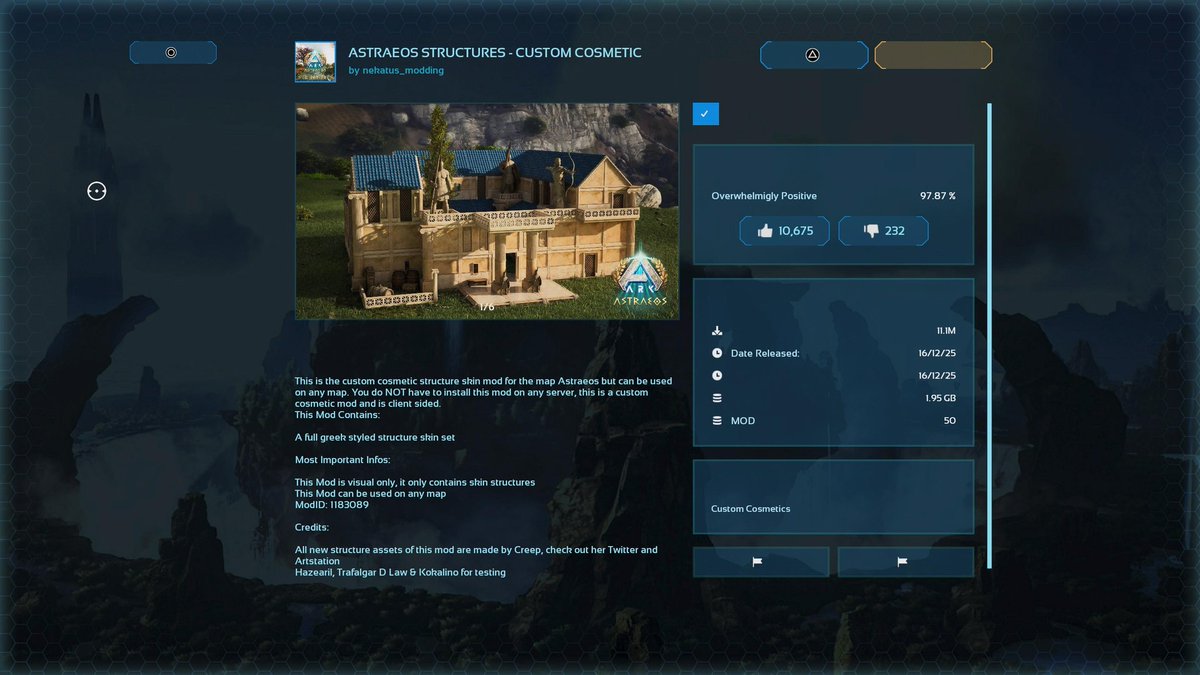
Task: Click the MOD count value 50
Action: [x=950, y=421]
